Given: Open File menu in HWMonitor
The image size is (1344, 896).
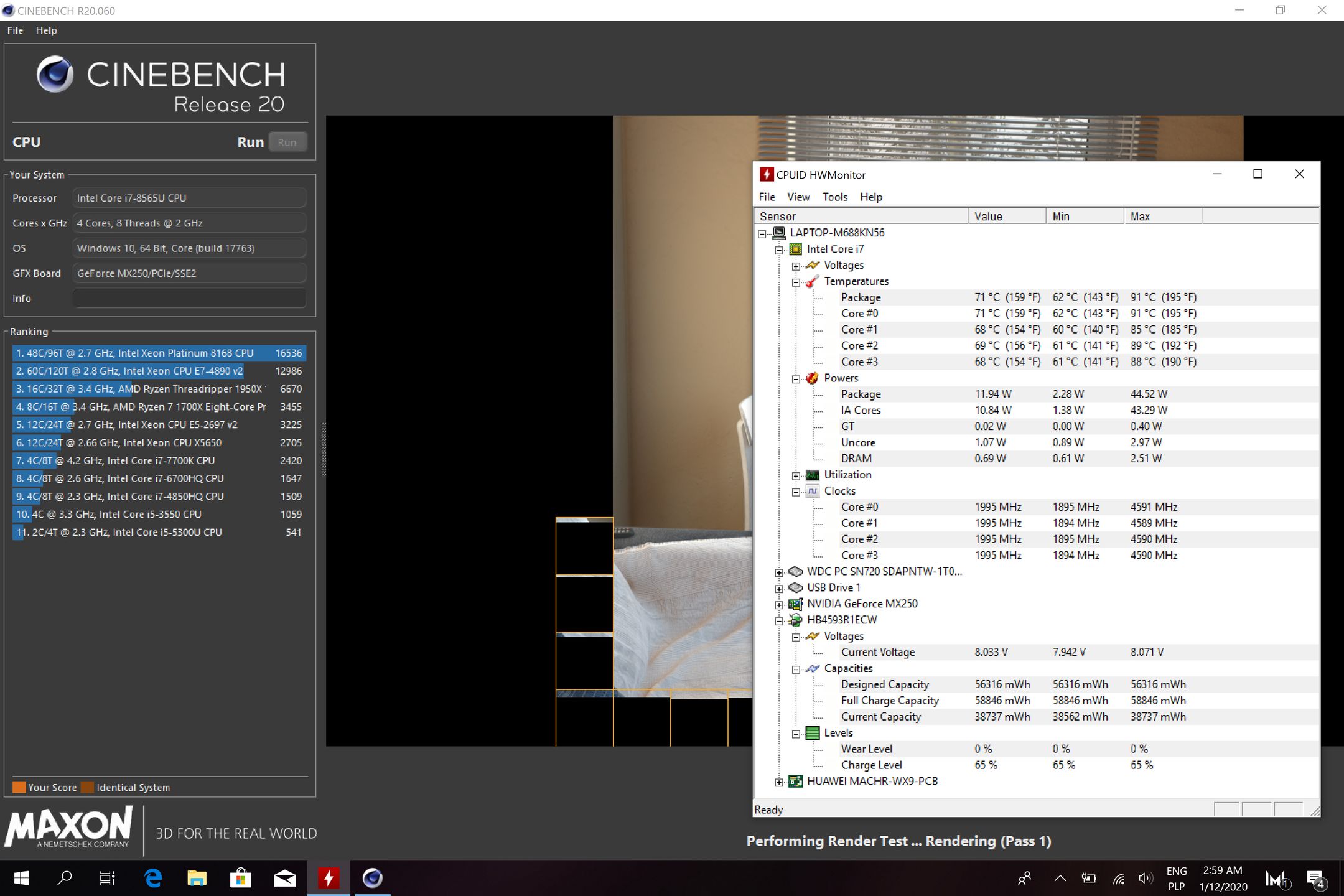Looking at the screenshot, I should click(767, 197).
